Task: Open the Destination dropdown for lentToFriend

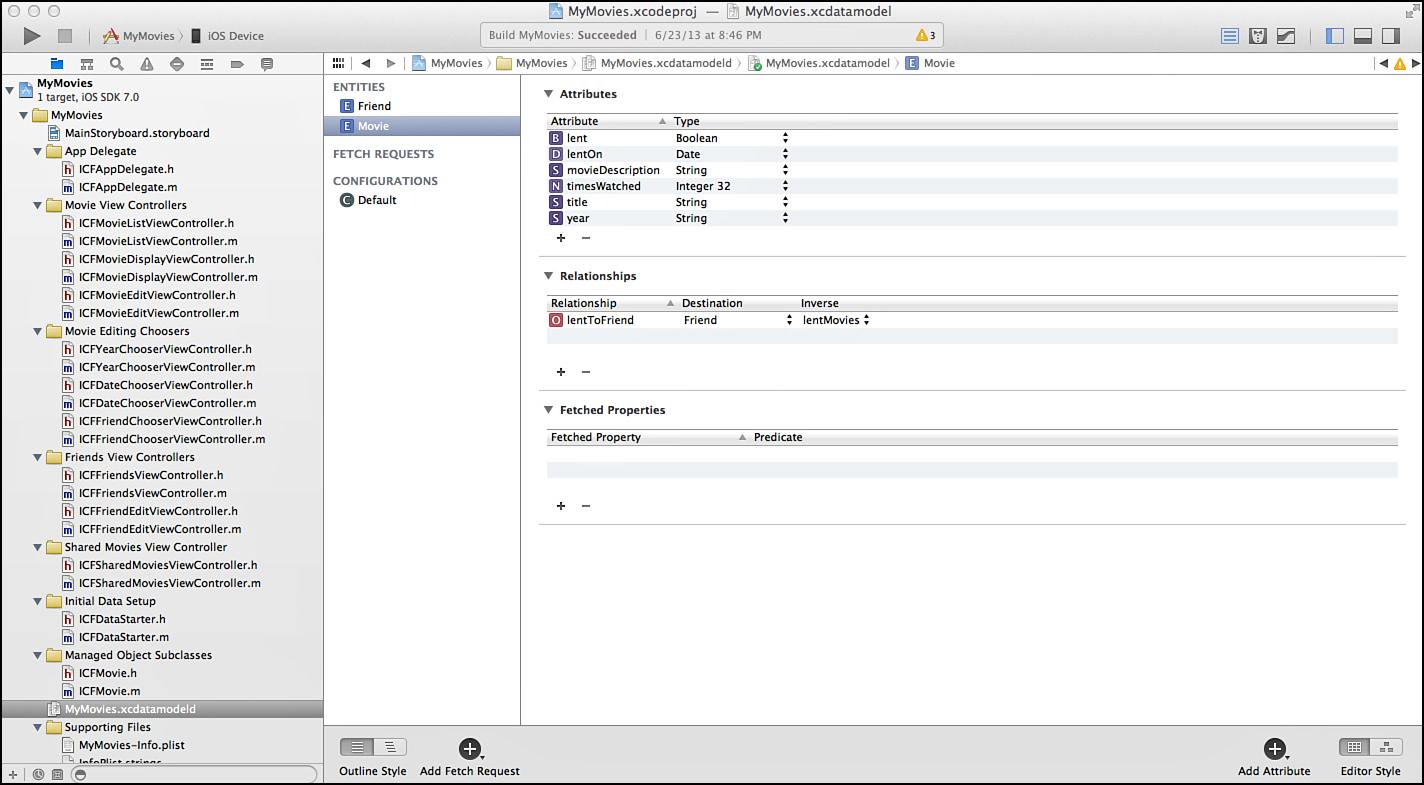Action: (x=789, y=320)
